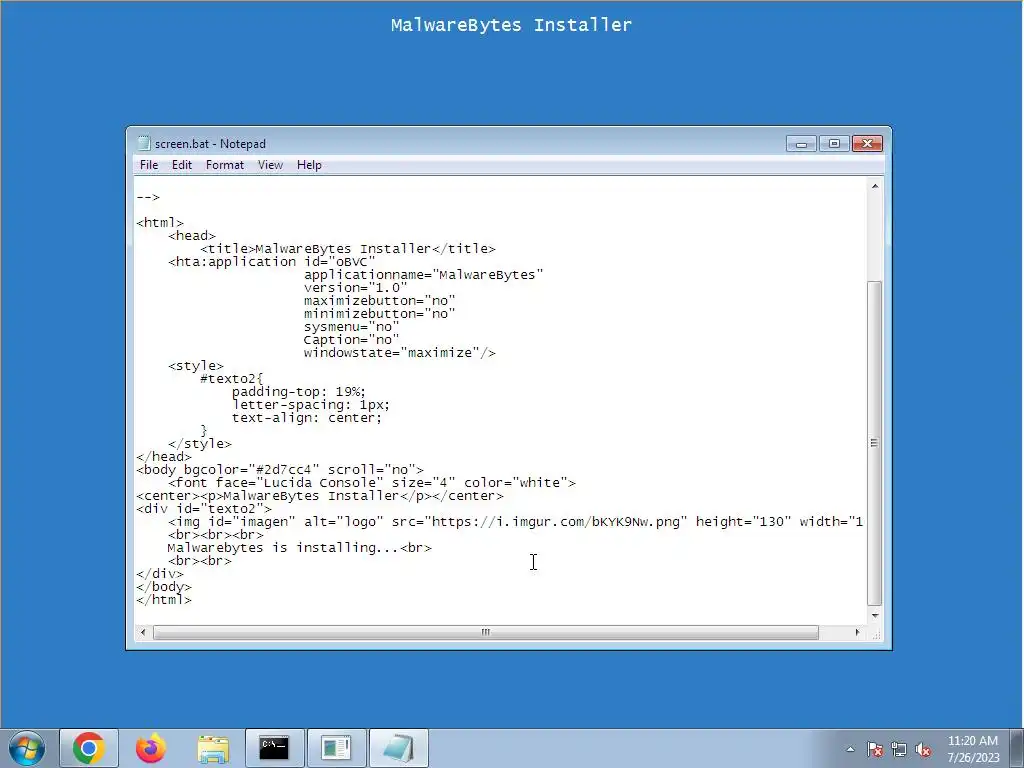Screen dimensions: 1024x768
Task: Open Windows Explorer from taskbar
Action: coord(213,748)
